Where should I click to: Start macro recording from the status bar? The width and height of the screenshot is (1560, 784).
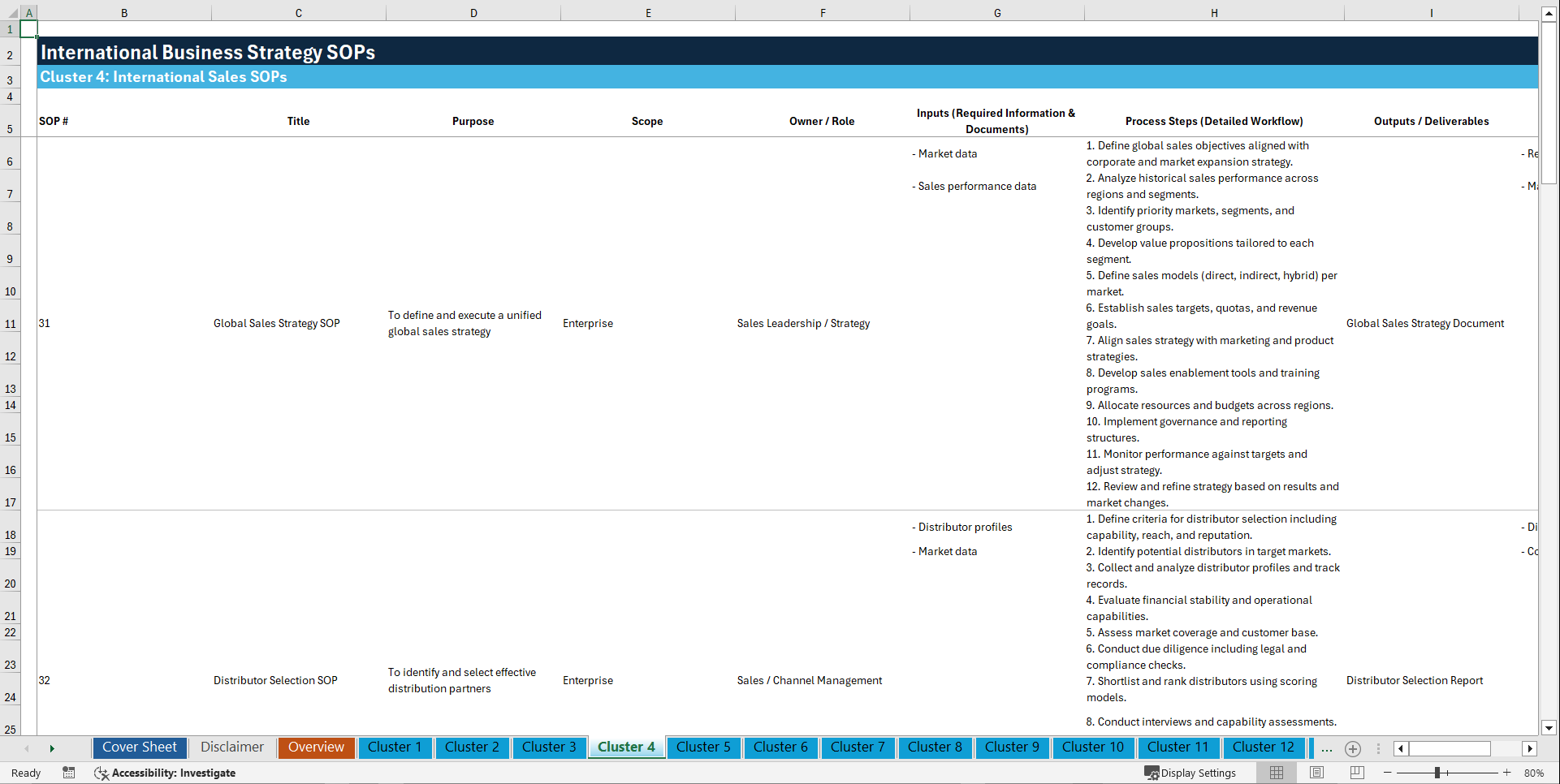tap(69, 773)
